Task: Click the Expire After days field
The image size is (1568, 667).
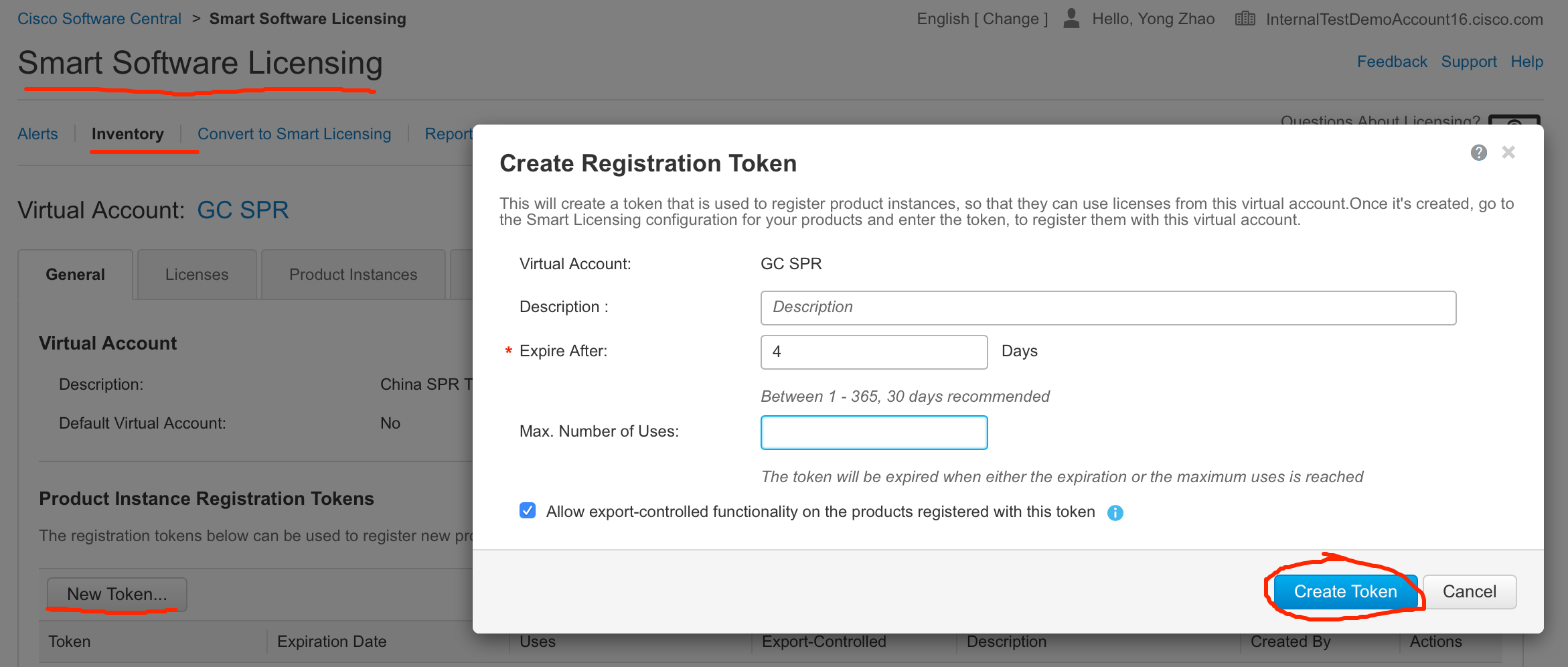Action: [x=874, y=352]
